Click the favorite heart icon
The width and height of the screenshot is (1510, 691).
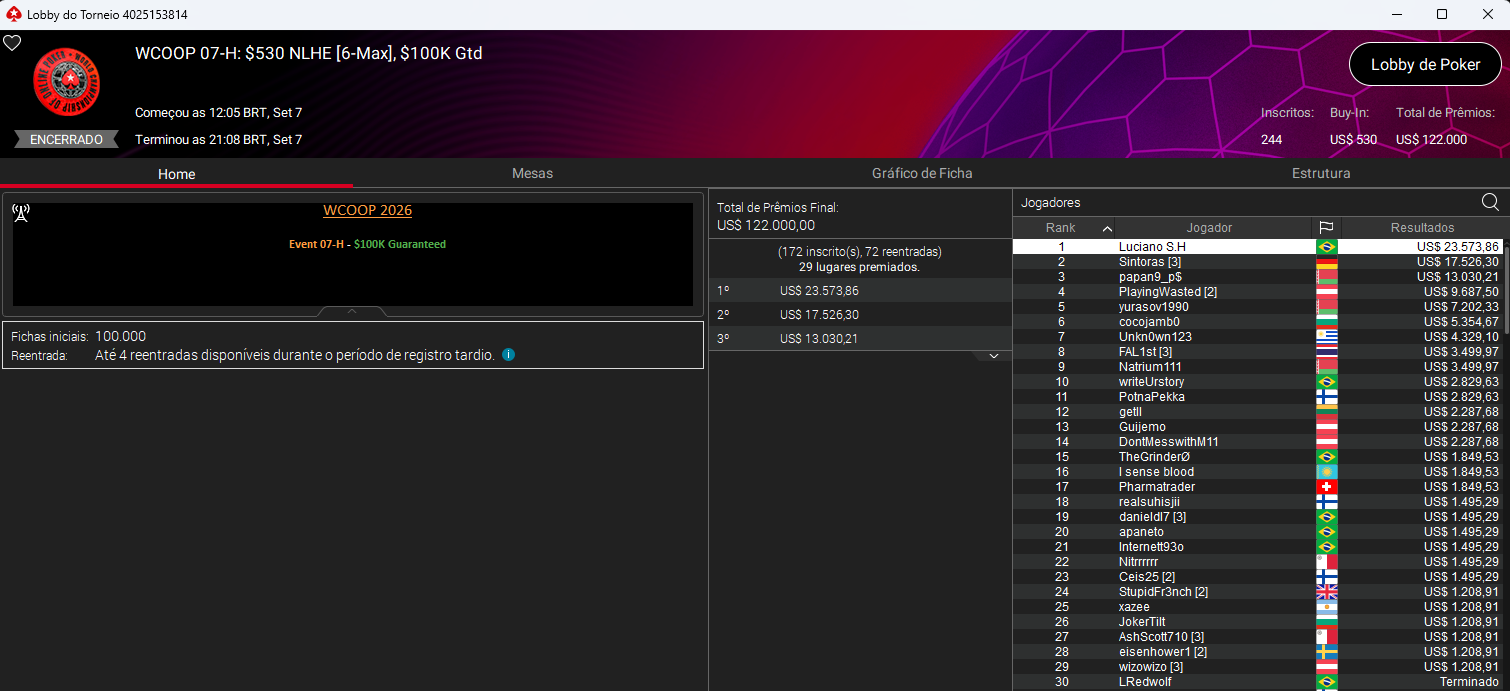tap(12, 43)
